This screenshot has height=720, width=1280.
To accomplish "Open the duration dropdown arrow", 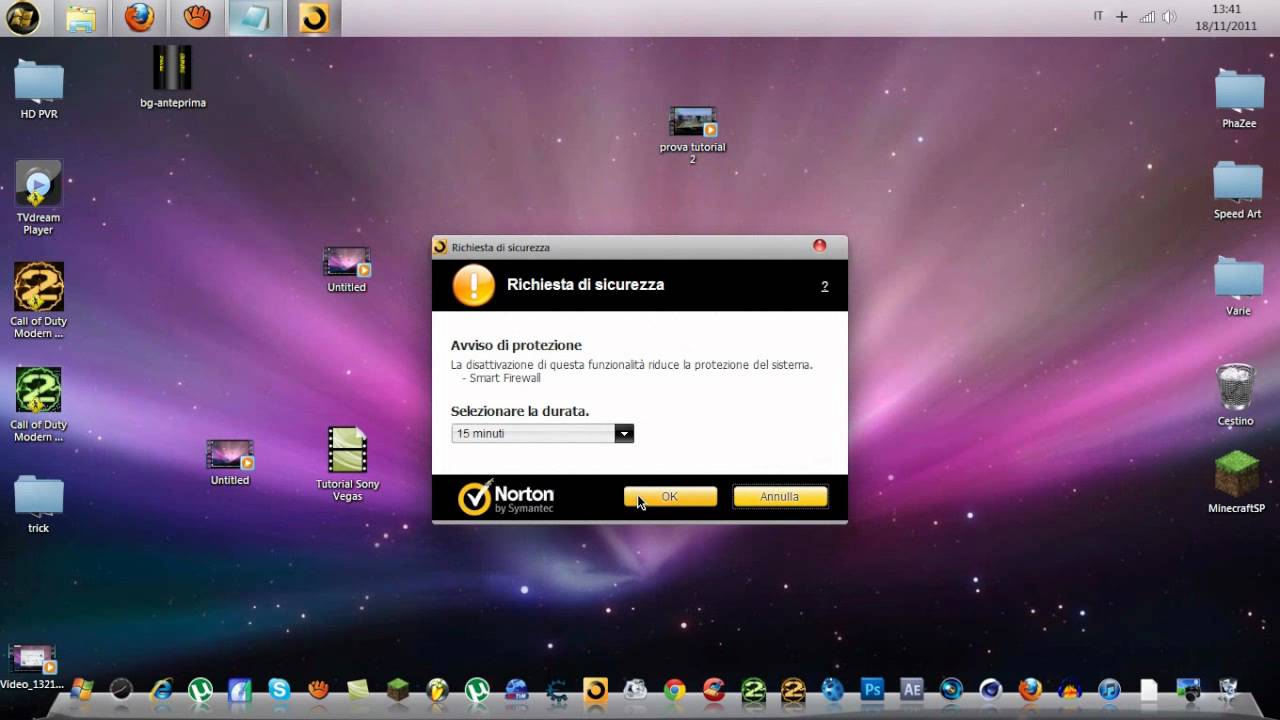I will point(624,434).
